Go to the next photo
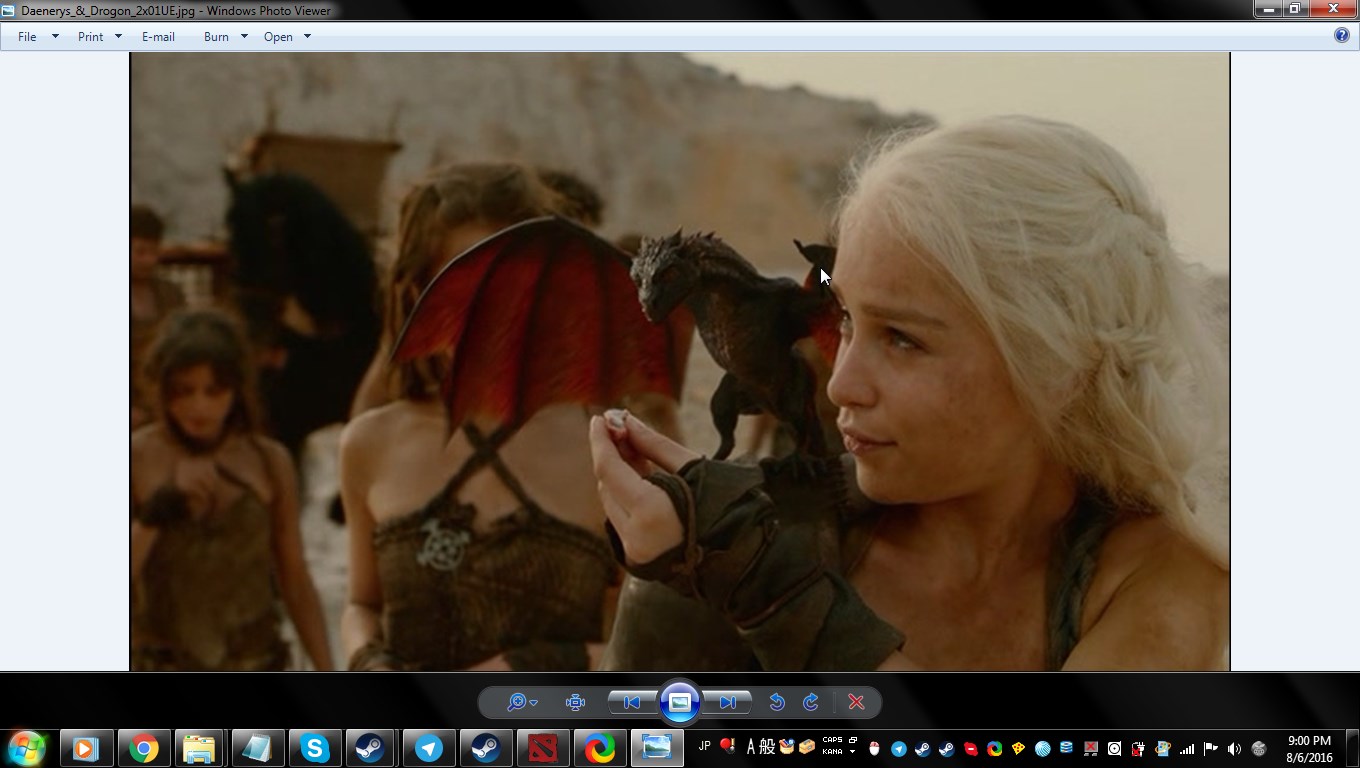 (727, 702)
